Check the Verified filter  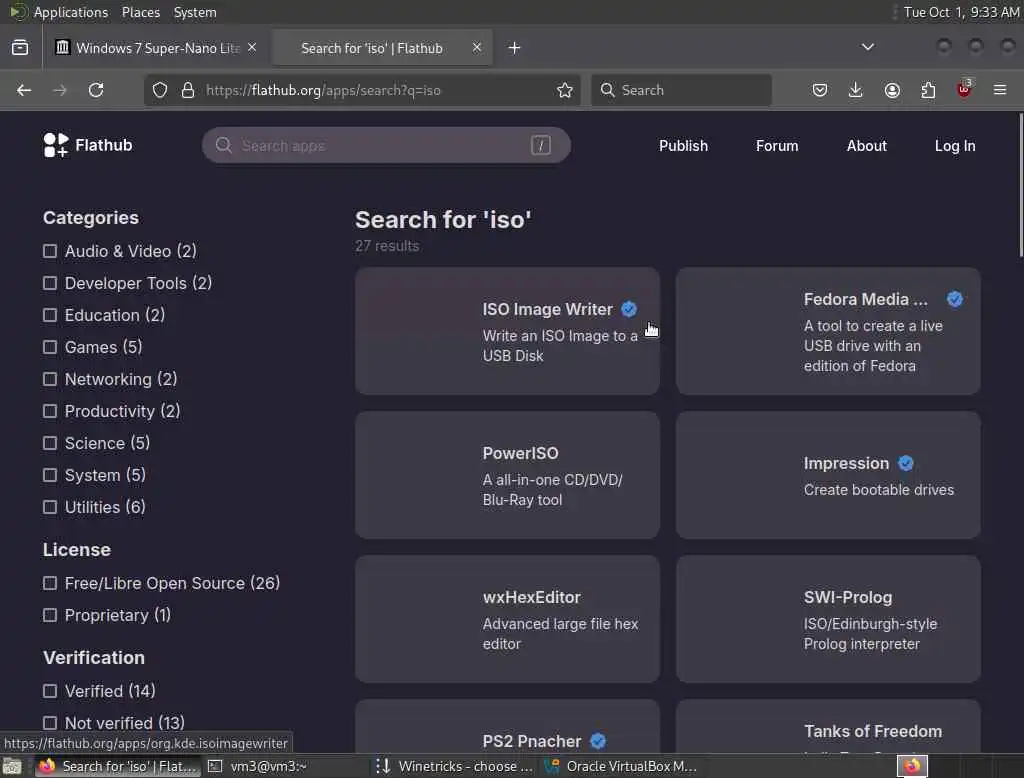coord(50,691)
